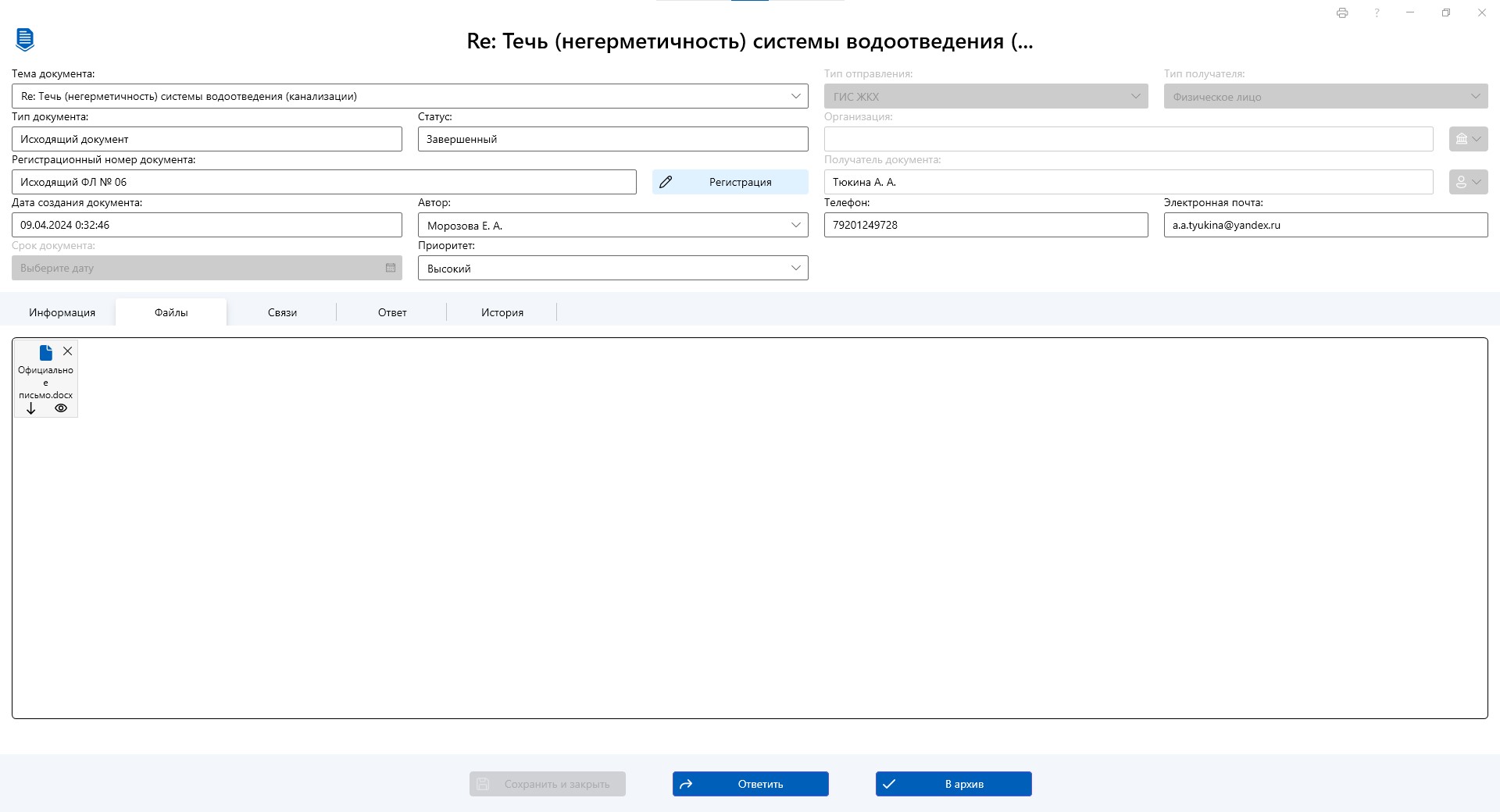This screenshot has width=1500, height=812.
Task: Click the blue file icon of Официальное письмо.docx
Action: [x=46, y=353]
